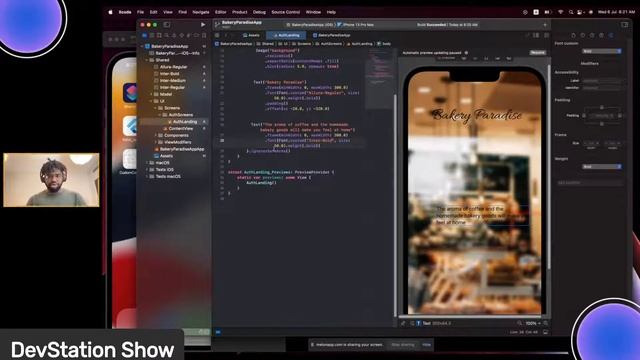Select the attributes inspector icon

pos(611,36)
